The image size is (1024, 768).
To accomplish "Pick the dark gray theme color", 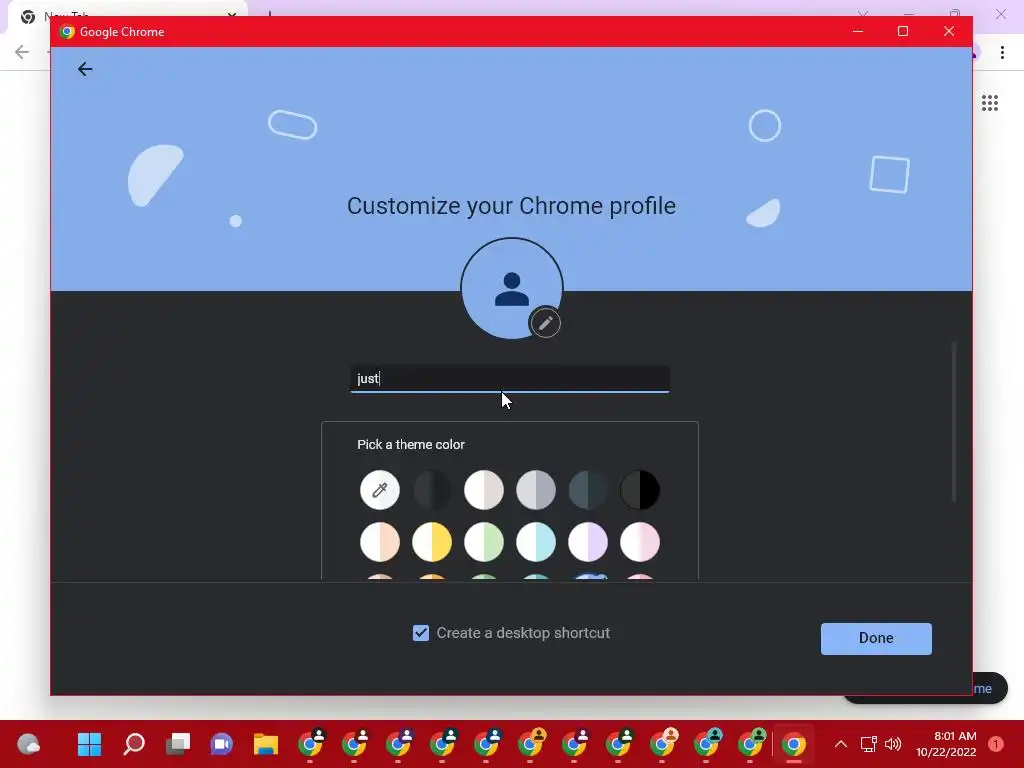I will 432,490.
